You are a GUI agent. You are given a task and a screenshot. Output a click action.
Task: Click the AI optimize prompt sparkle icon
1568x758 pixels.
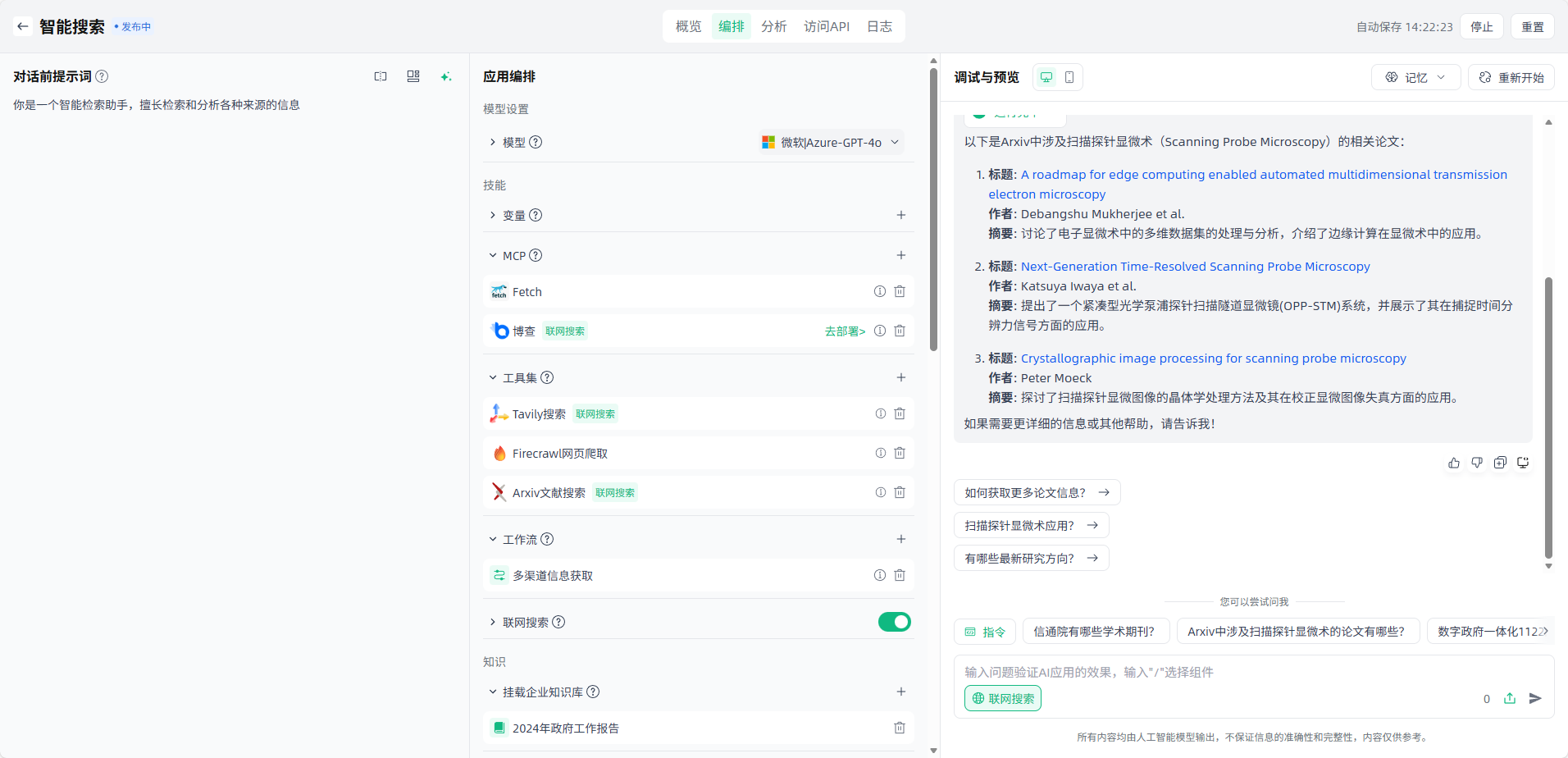[446, 76]
